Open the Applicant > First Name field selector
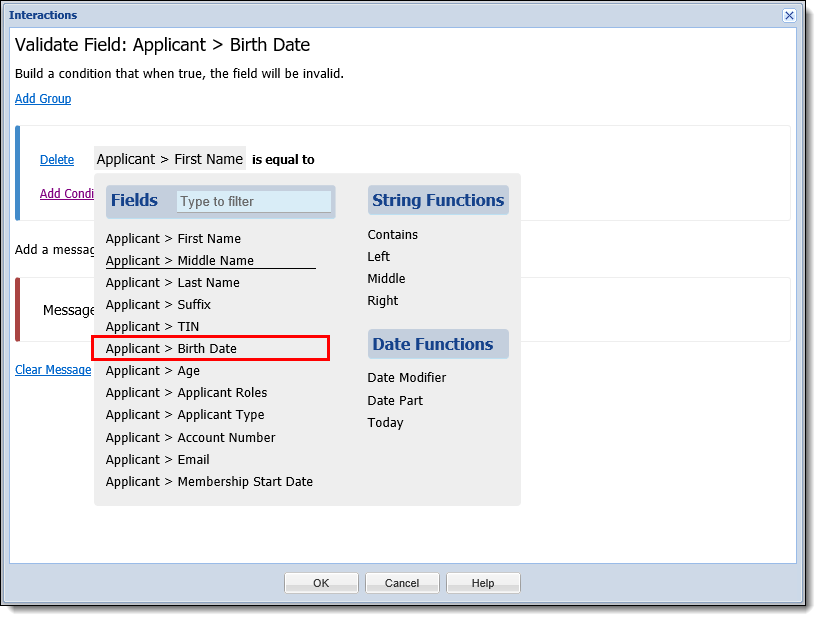The image size is (821, 621). coord(170,159)
